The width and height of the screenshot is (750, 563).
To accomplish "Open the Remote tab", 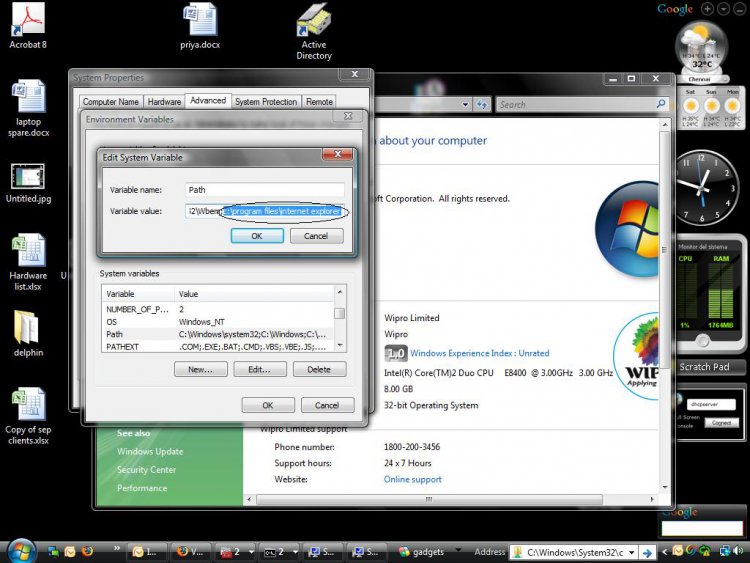I will click(x=319, y=102).
